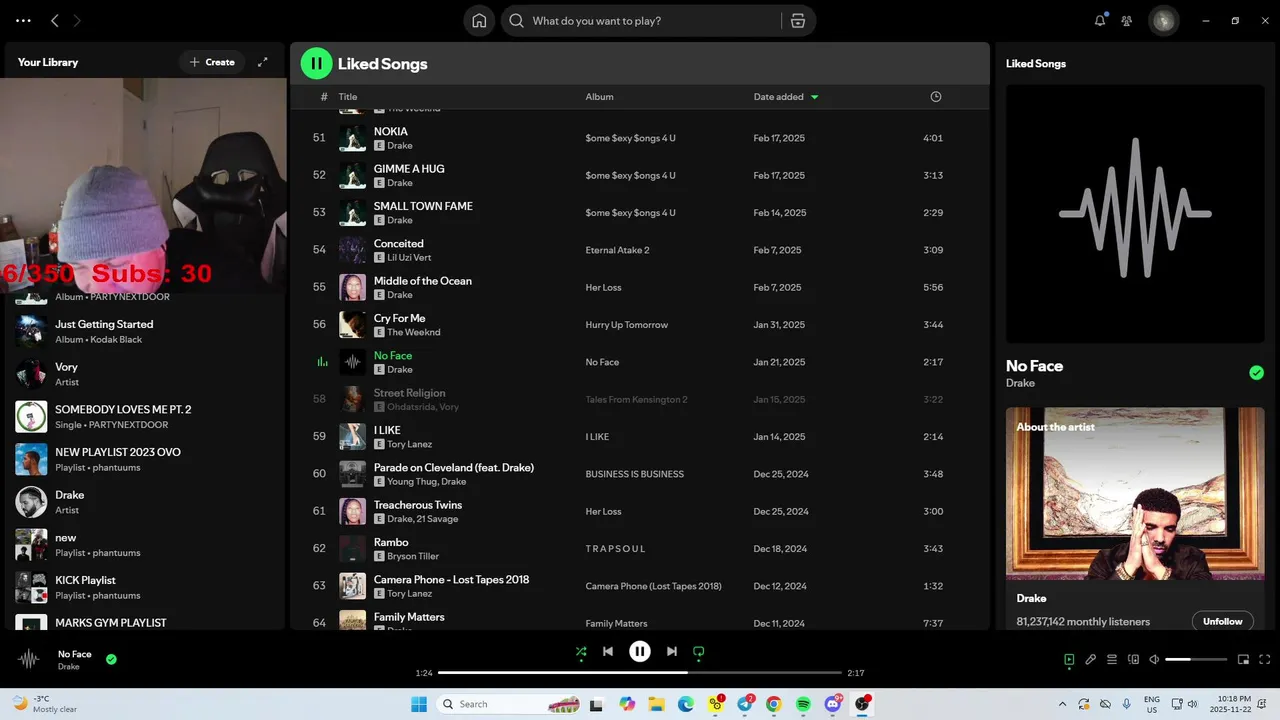The image size is (1280, 720).
Task: Pause Liked Songs with green header button
Action: click(316, 63)
